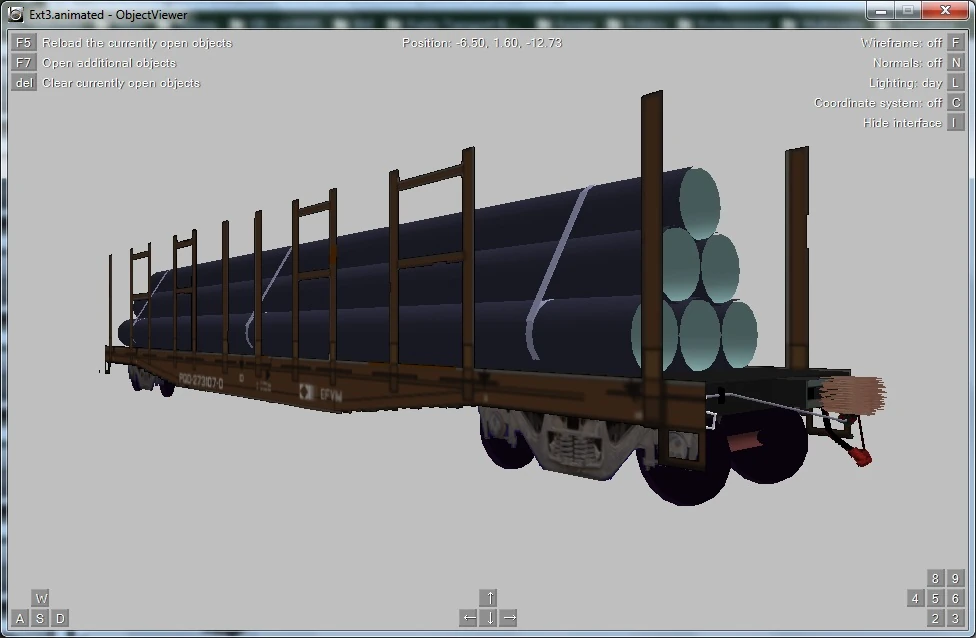This screenshot has height=638, width=976.
Task: Click the right arrow rotation key
Action: pyautogui.click(x=509, y=618)
